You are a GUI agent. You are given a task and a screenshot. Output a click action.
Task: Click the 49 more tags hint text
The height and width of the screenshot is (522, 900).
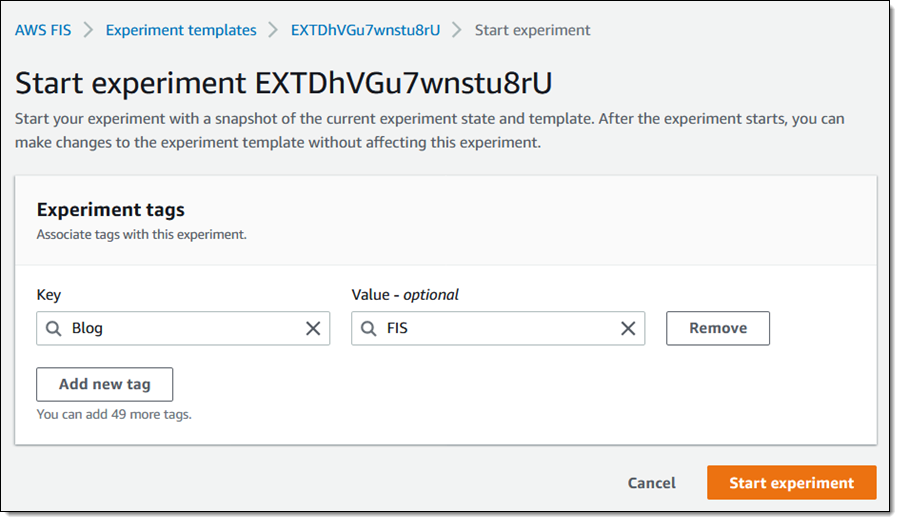click(114, 413)
